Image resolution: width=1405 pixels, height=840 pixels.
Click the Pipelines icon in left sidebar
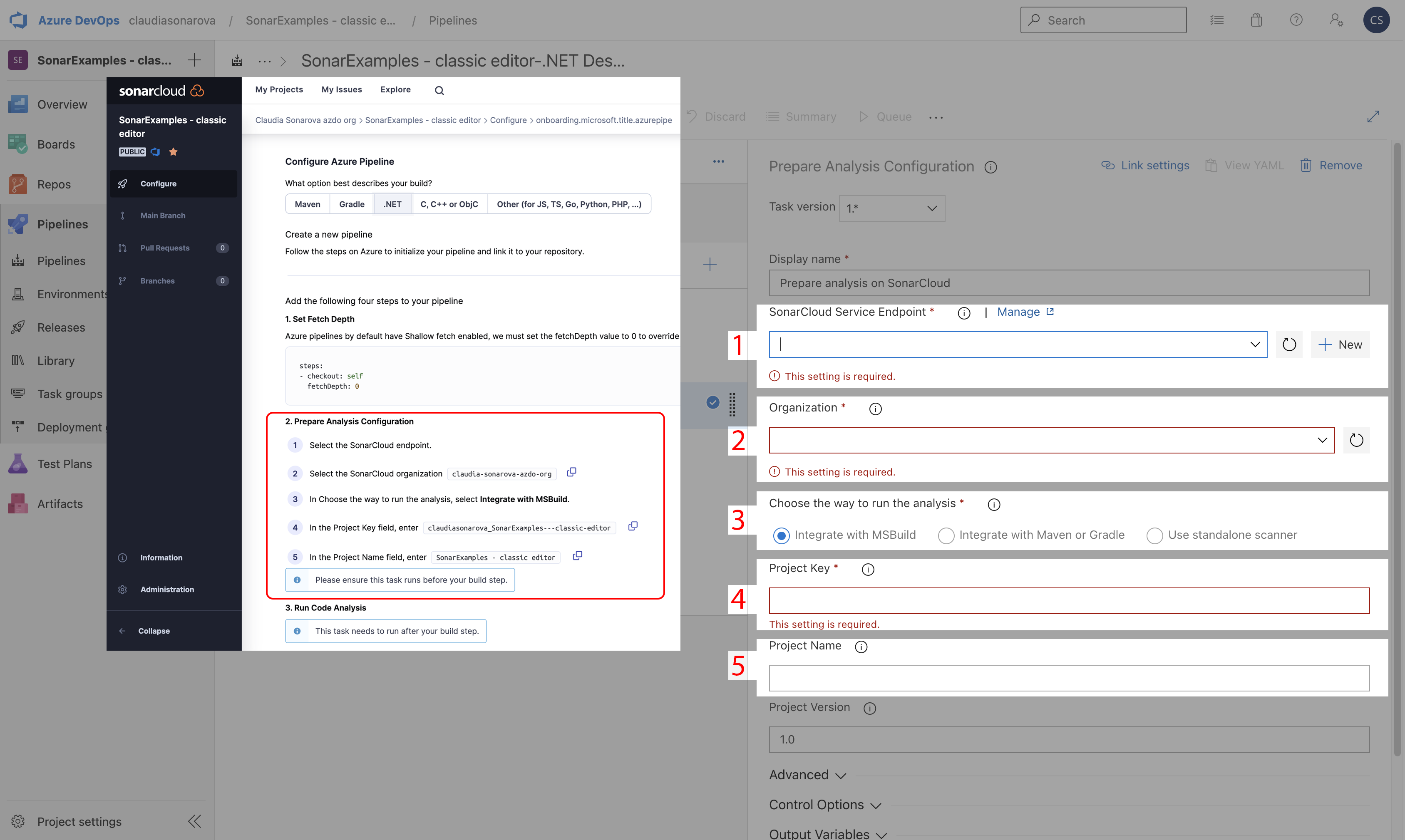(17, 222)
